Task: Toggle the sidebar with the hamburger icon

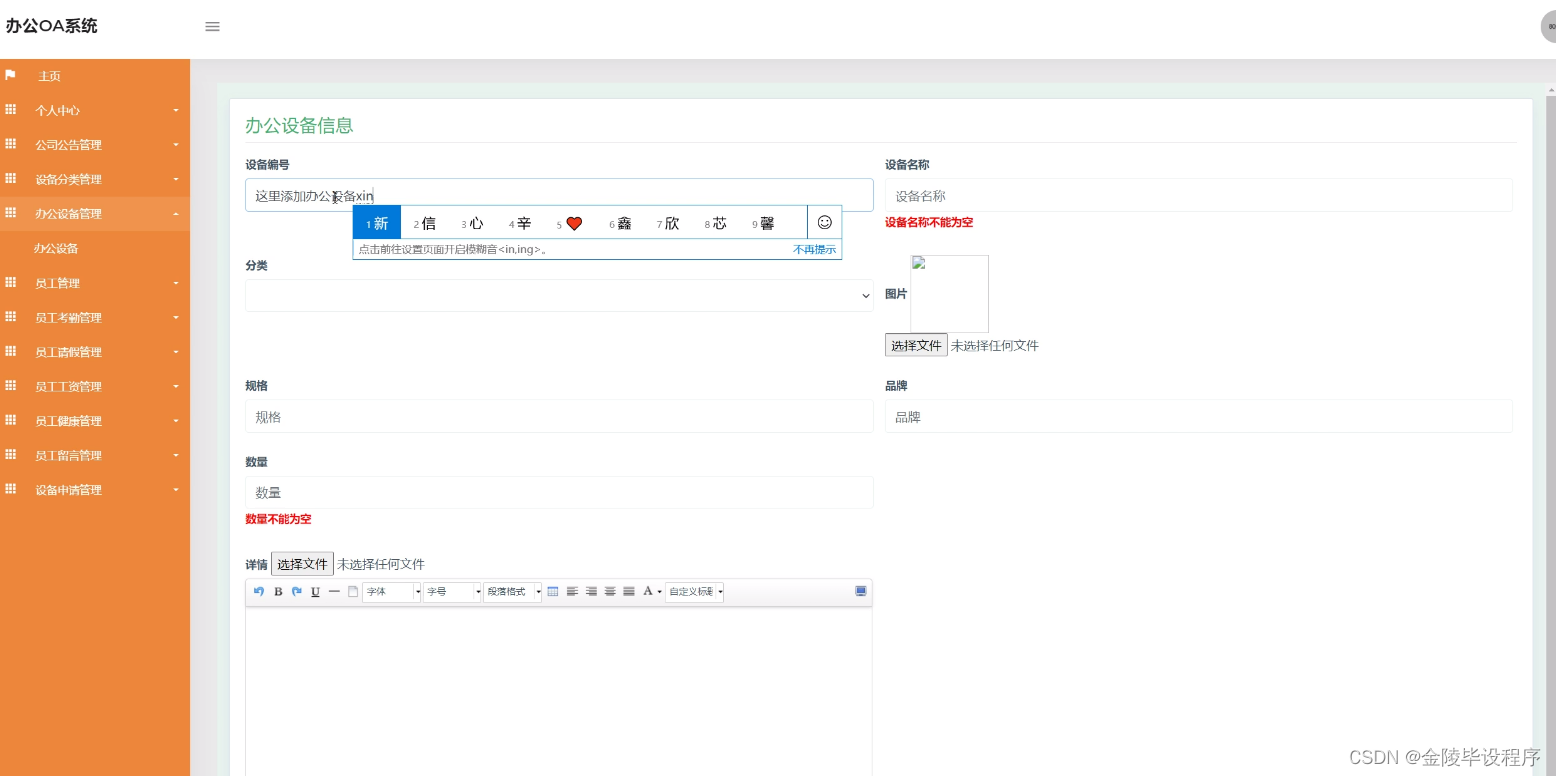Action: 212,27
